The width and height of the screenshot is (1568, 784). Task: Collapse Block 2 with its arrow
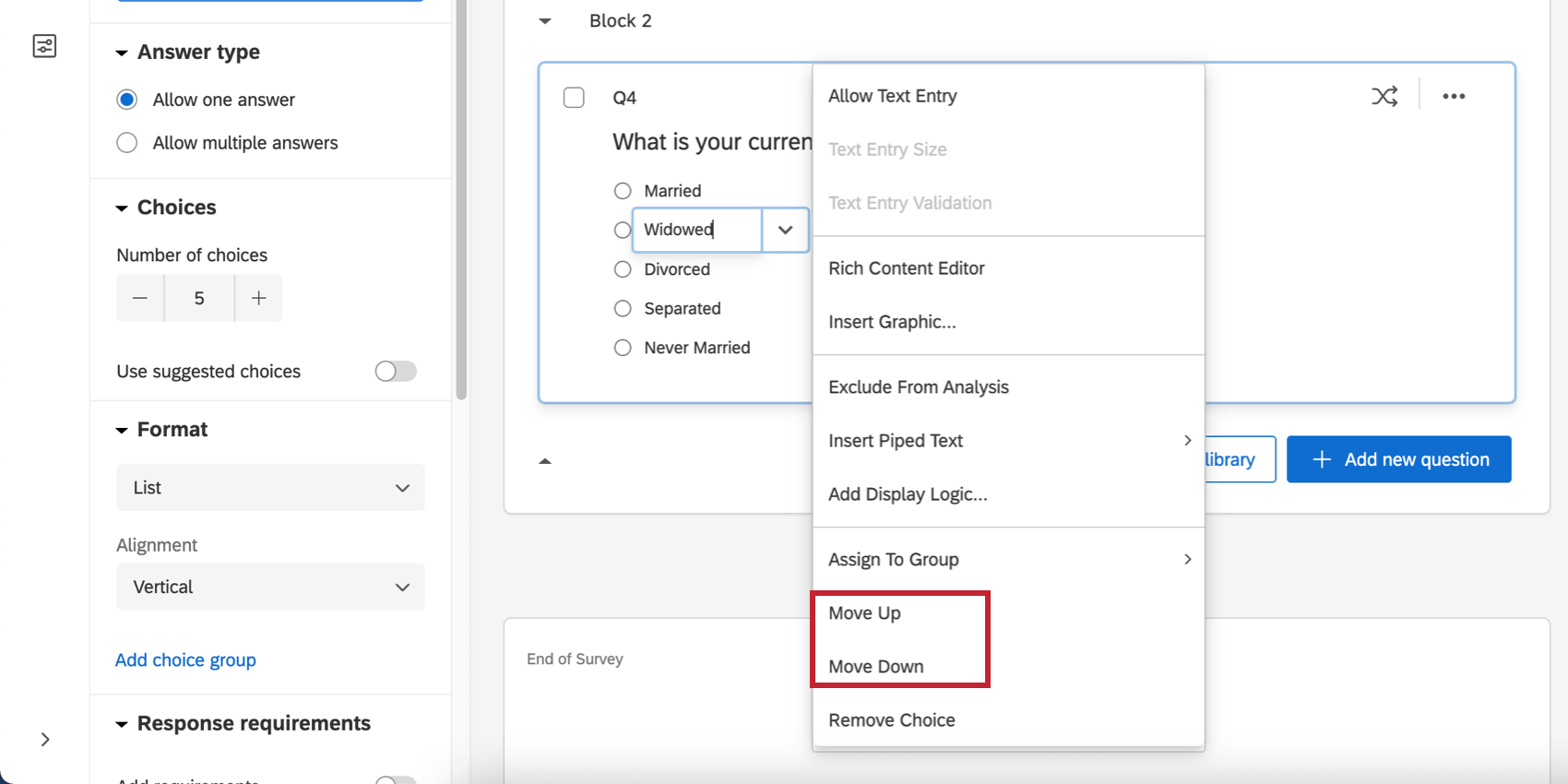click(x=545, y=21)
